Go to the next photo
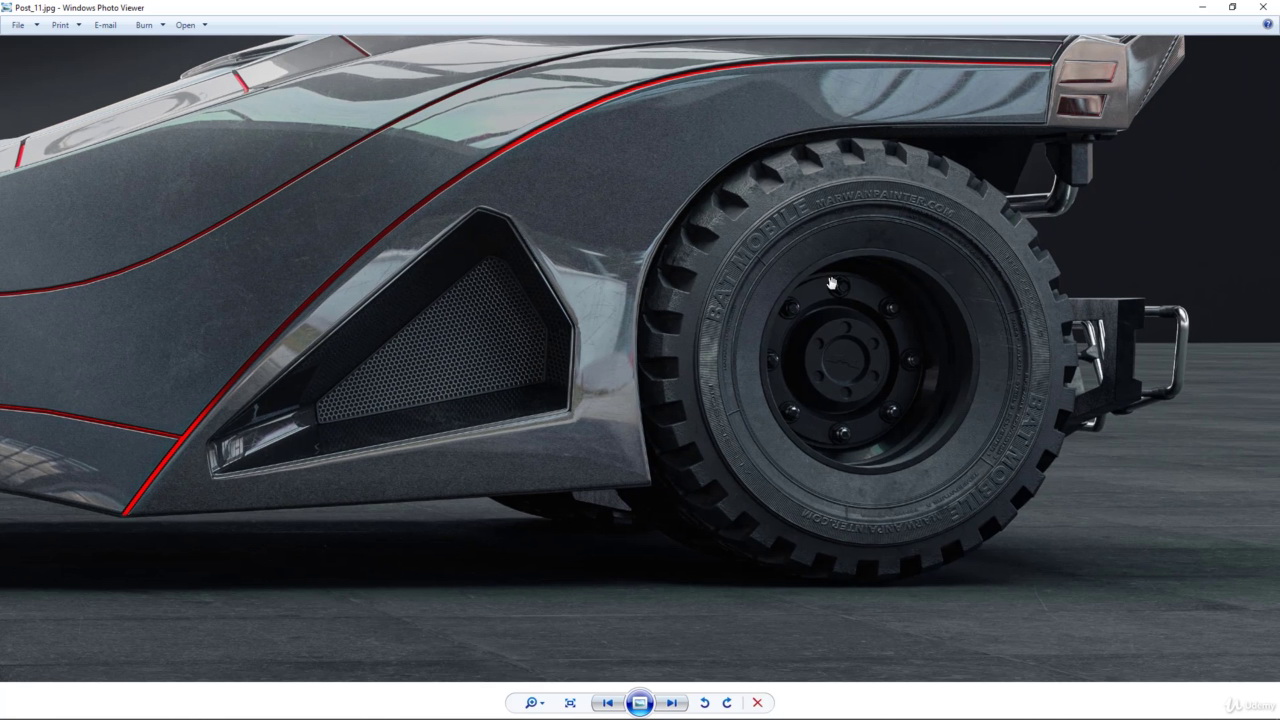This screenshot has width=1280, height=720. (672, 703)
